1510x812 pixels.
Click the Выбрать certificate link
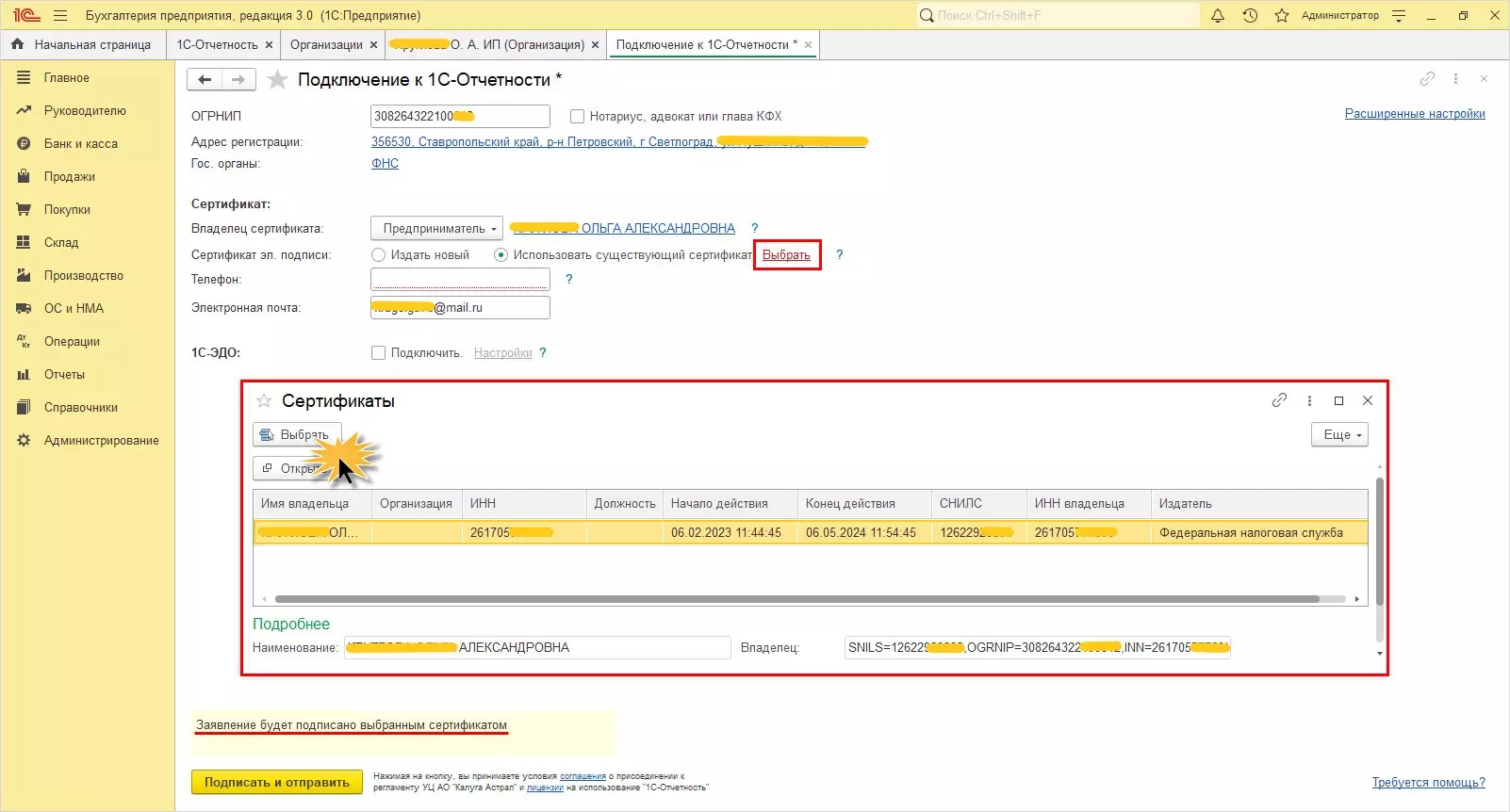coord(786,254)
